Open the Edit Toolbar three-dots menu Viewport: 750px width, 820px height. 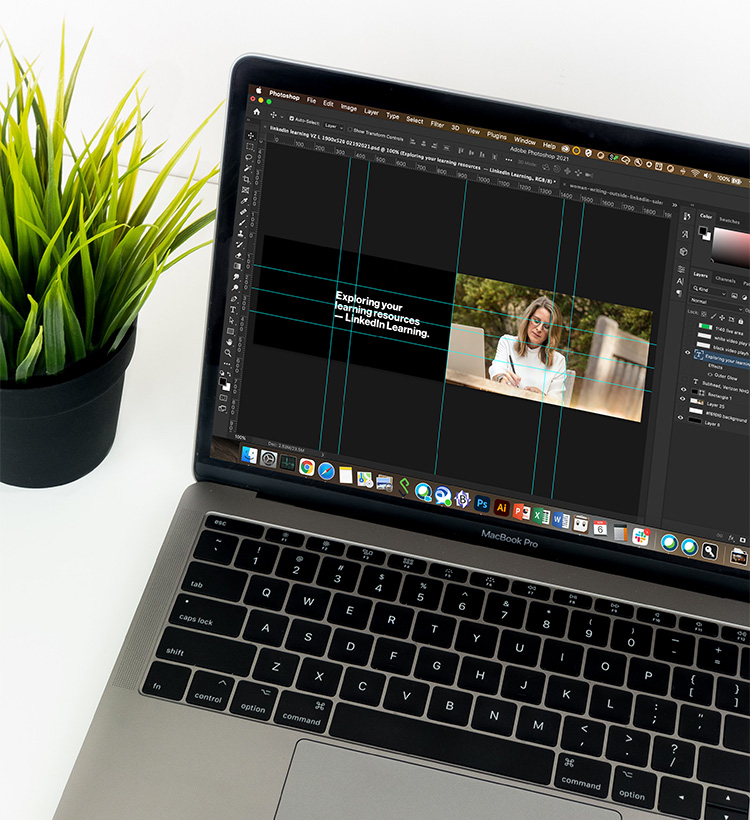click(x=227, y=364)
